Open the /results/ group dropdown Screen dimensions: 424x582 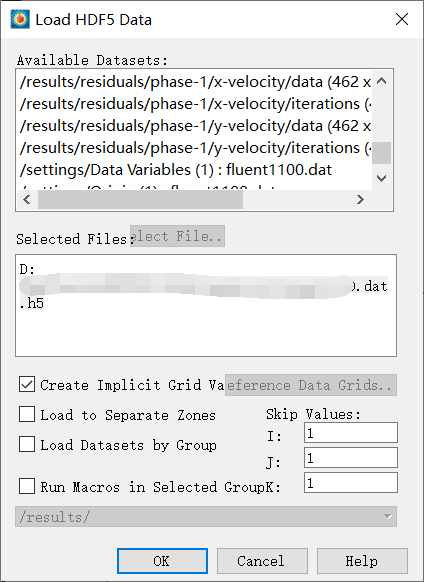206,516
